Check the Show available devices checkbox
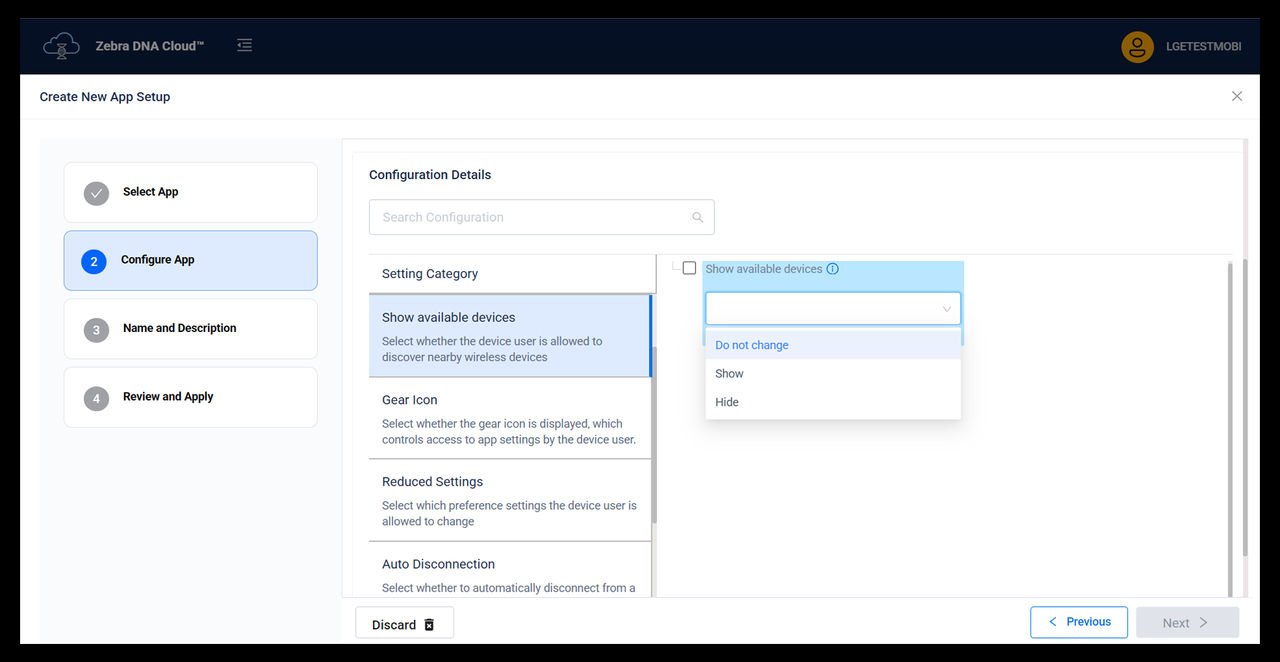Viewport: 1280px width, 662px height. (x=689, y=267)
